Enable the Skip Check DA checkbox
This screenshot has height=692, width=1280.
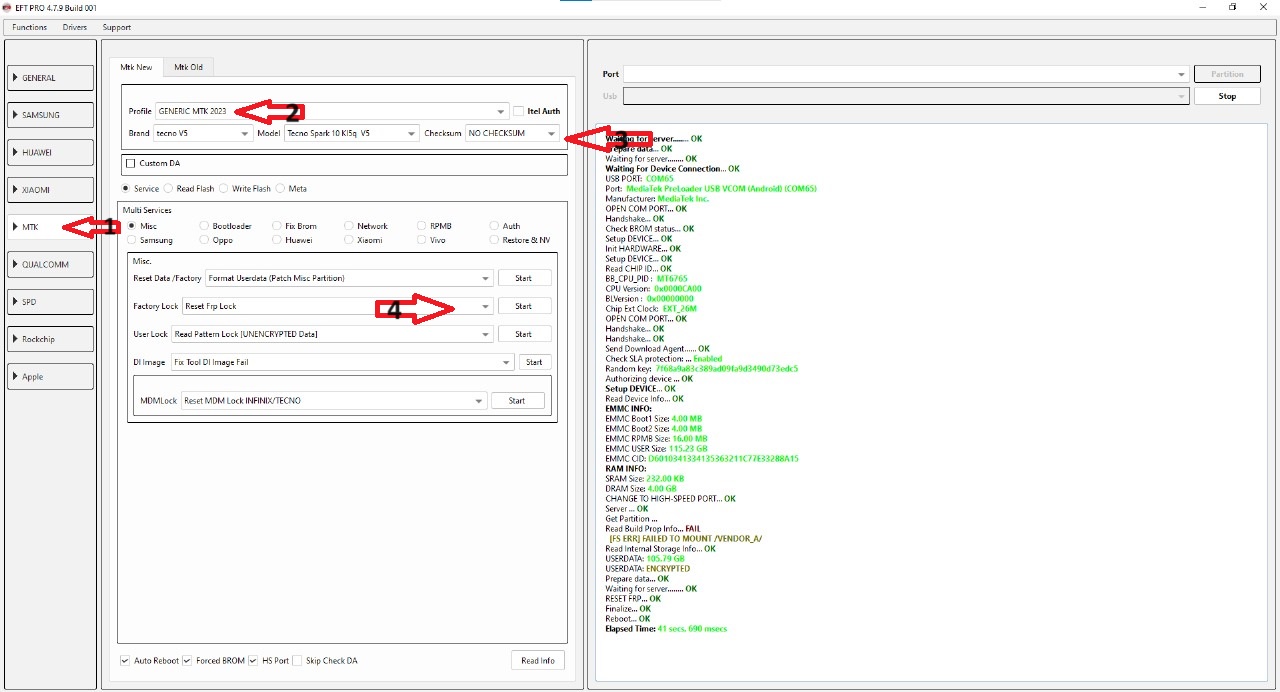tap(297, 661)
